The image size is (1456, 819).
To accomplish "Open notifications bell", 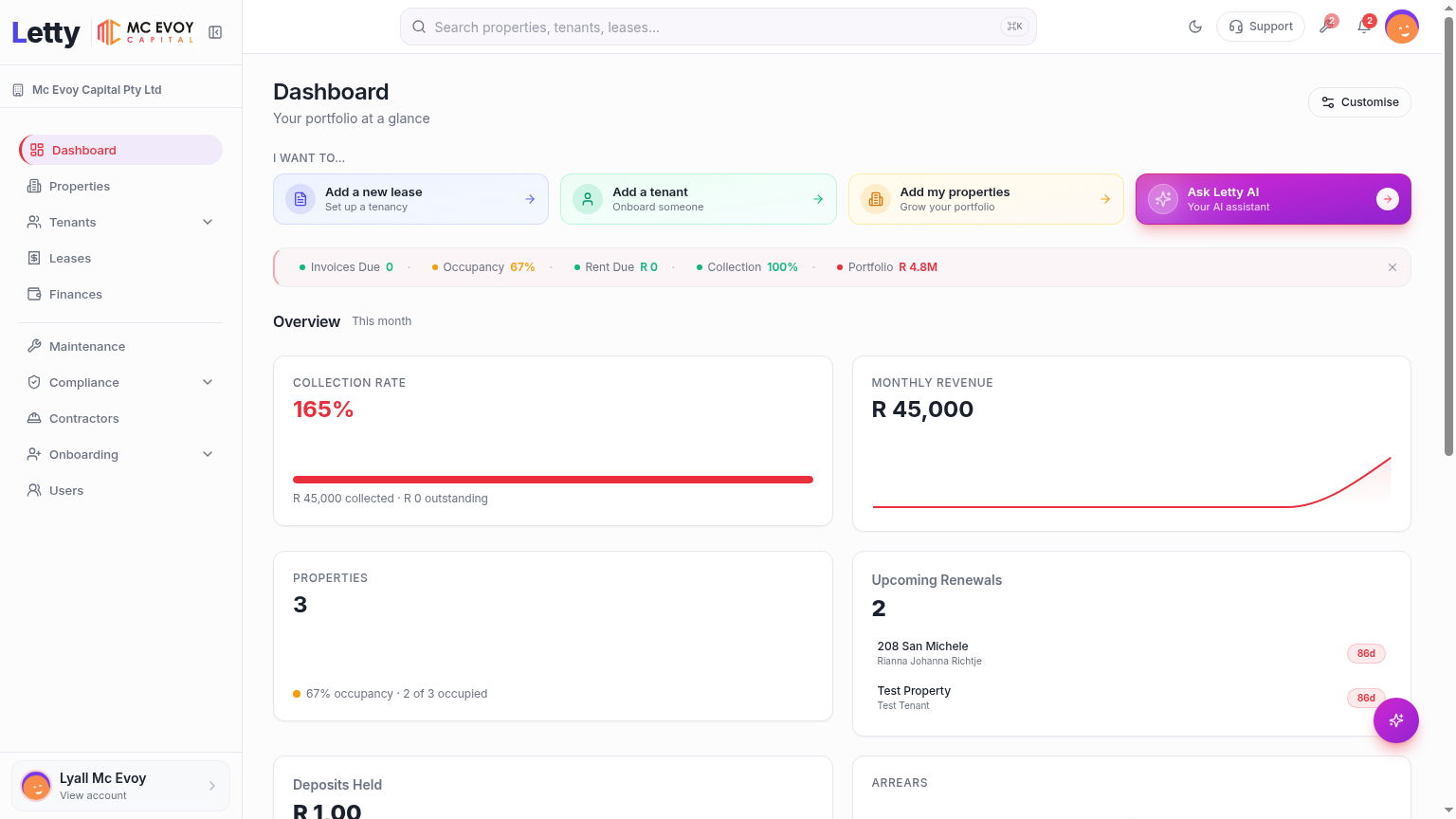I will tap(1365, 26).
